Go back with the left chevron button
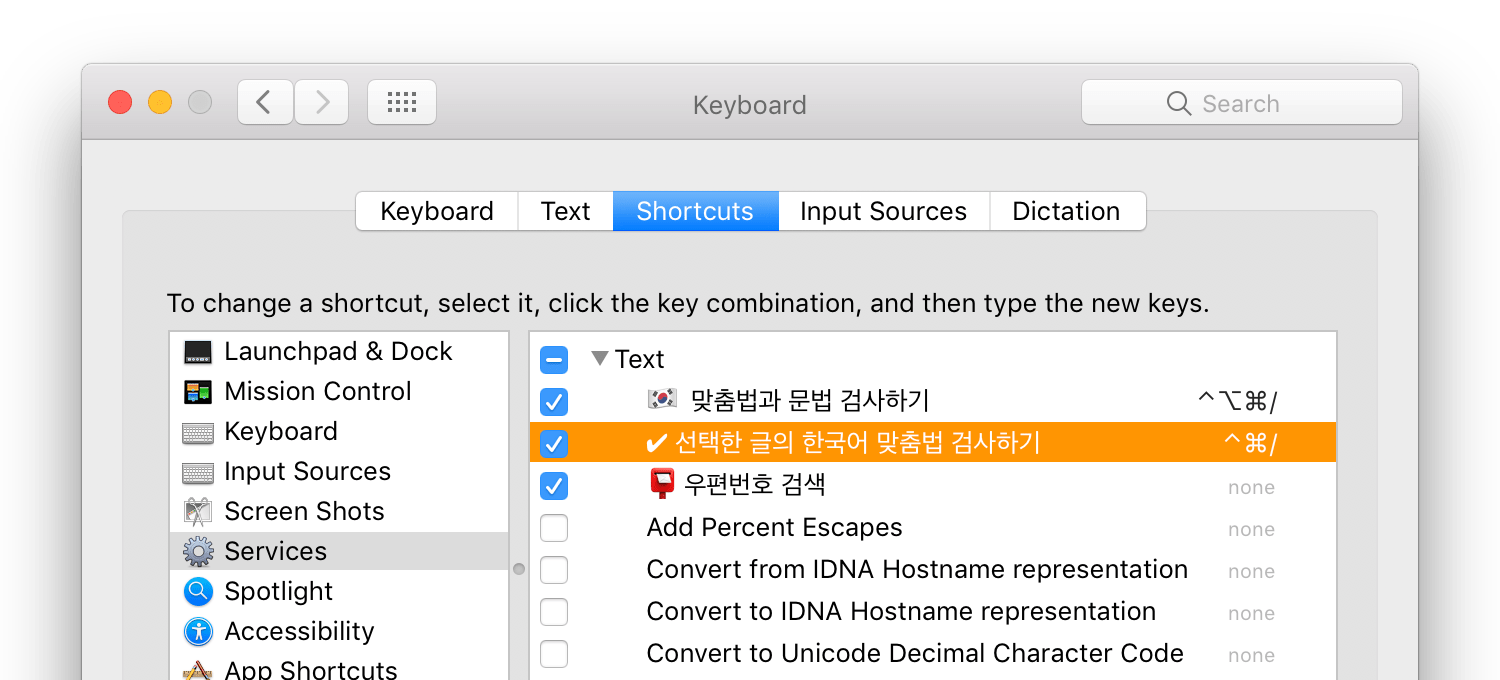The height and width of the screenshot is (680, 1500). click(x=265, y=102)
